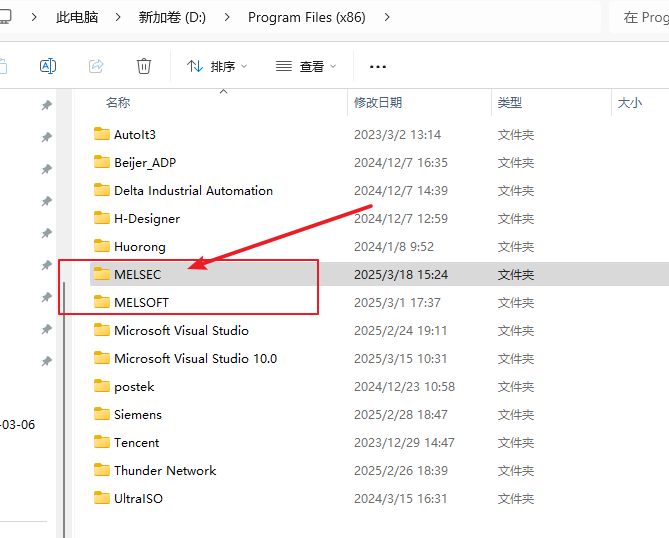This screenshot has width=669, height=538.
Task: Click the UltraISO folder name
Action: (x=138, y=499)
